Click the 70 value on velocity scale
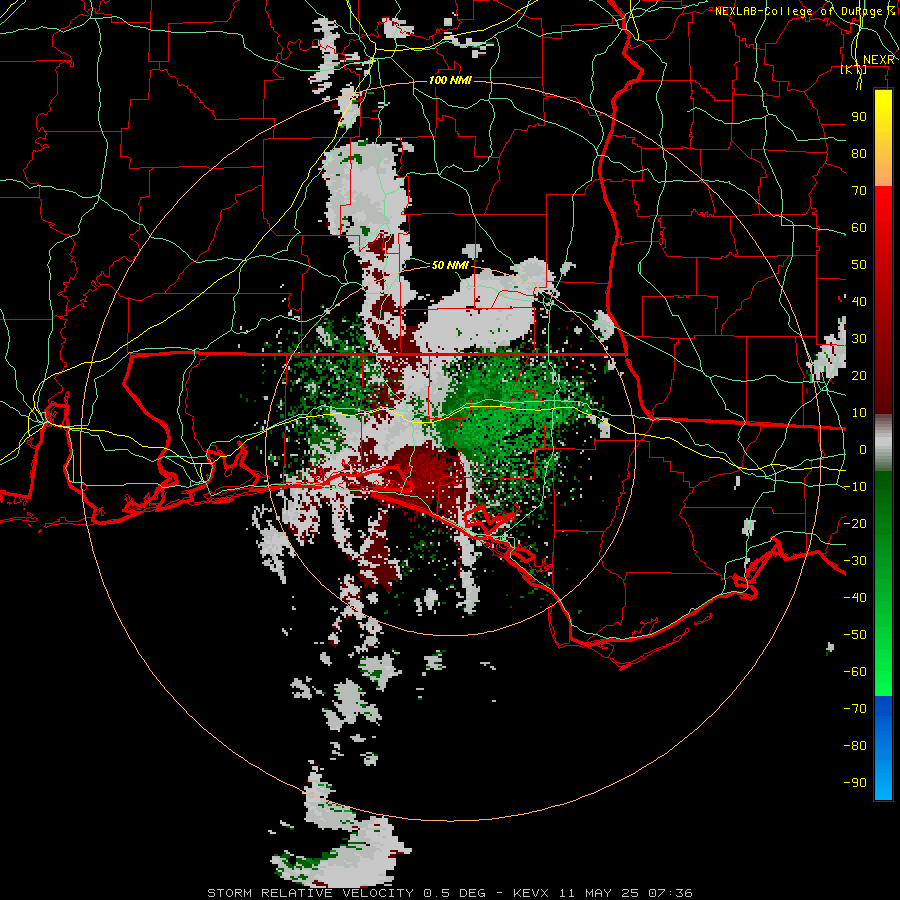 point(859,191)
